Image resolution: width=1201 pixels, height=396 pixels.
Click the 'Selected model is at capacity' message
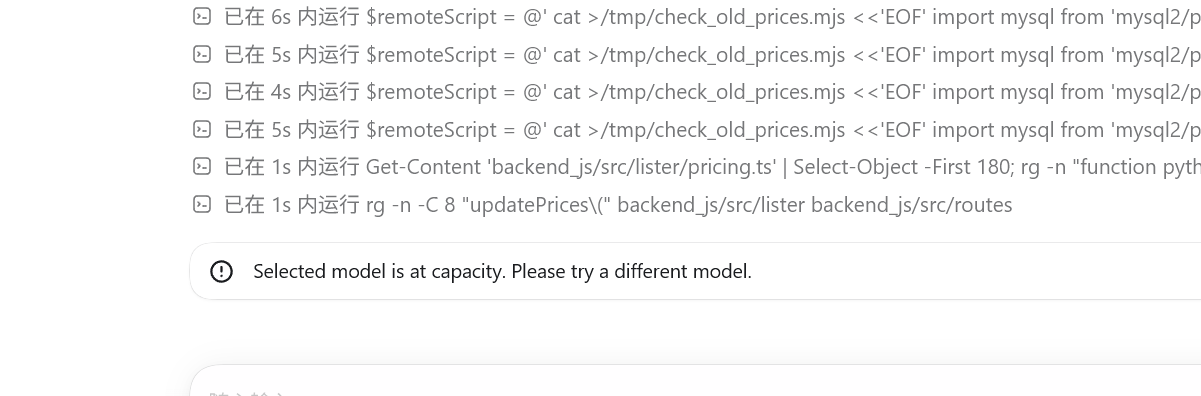click(x=502, y=271)
